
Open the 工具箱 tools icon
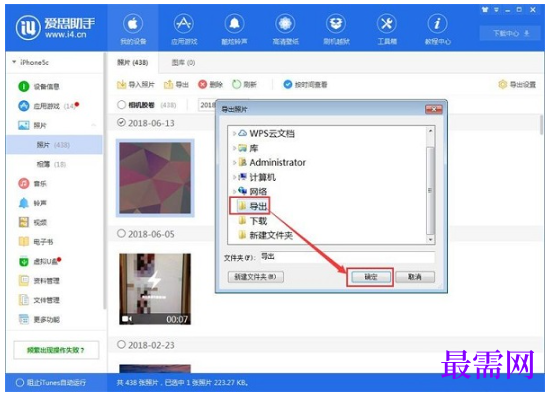(x=387, y=24)
